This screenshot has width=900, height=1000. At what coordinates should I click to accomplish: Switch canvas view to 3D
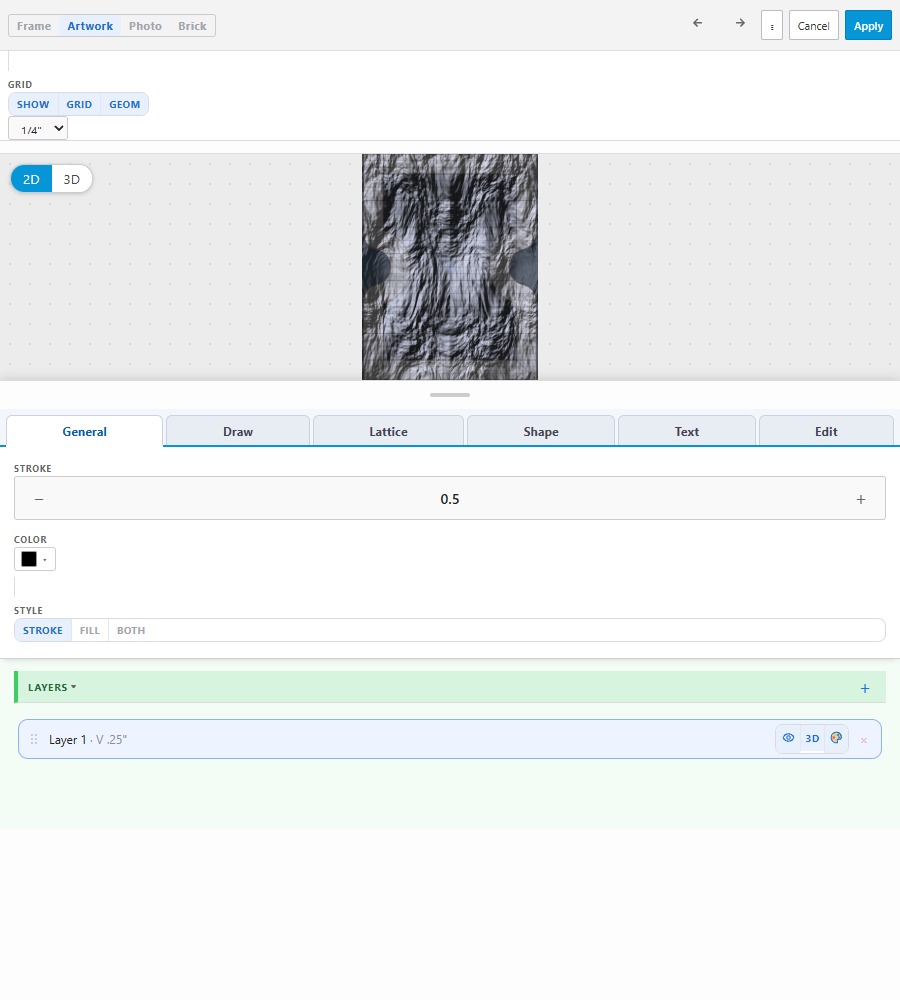(x=71, y=179)
